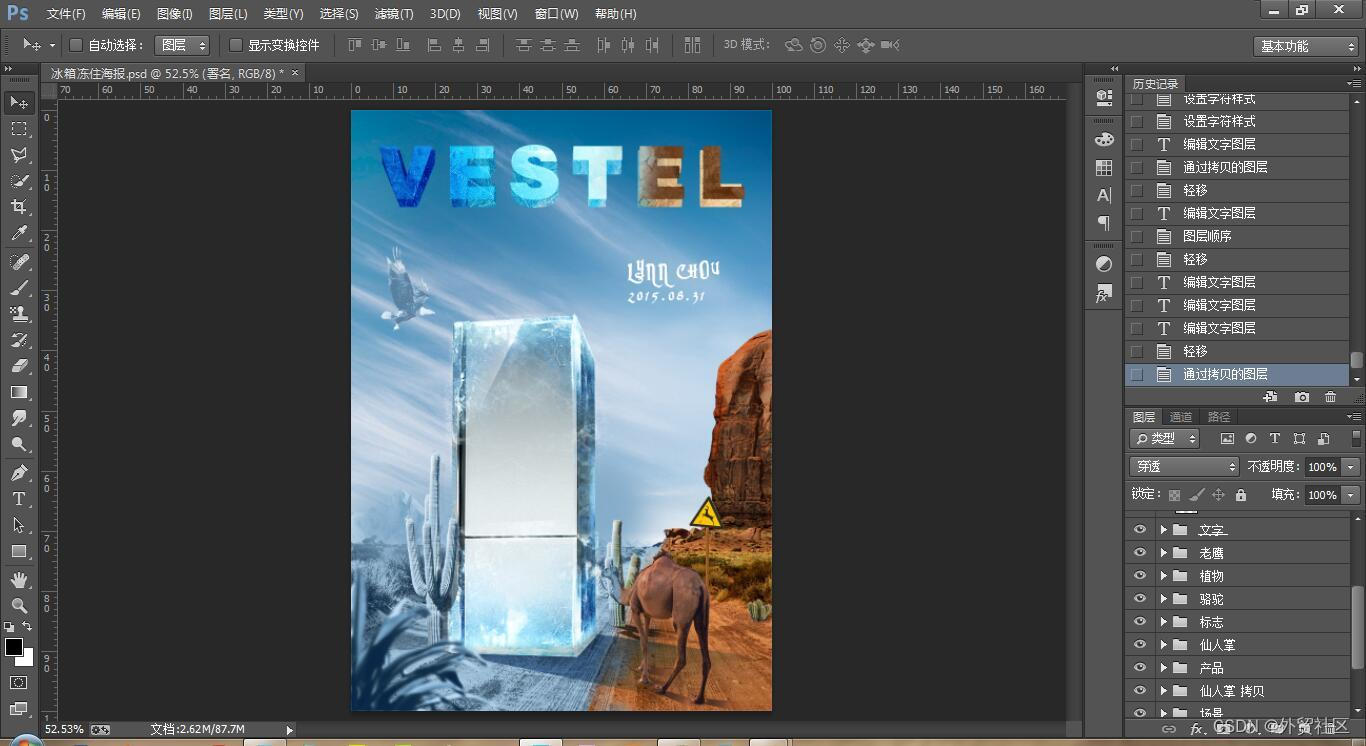Open the 填充 fill slider arrow
Image resolution: width=1366 pixels, height=746 pixels.
(x=1351, y=495)
